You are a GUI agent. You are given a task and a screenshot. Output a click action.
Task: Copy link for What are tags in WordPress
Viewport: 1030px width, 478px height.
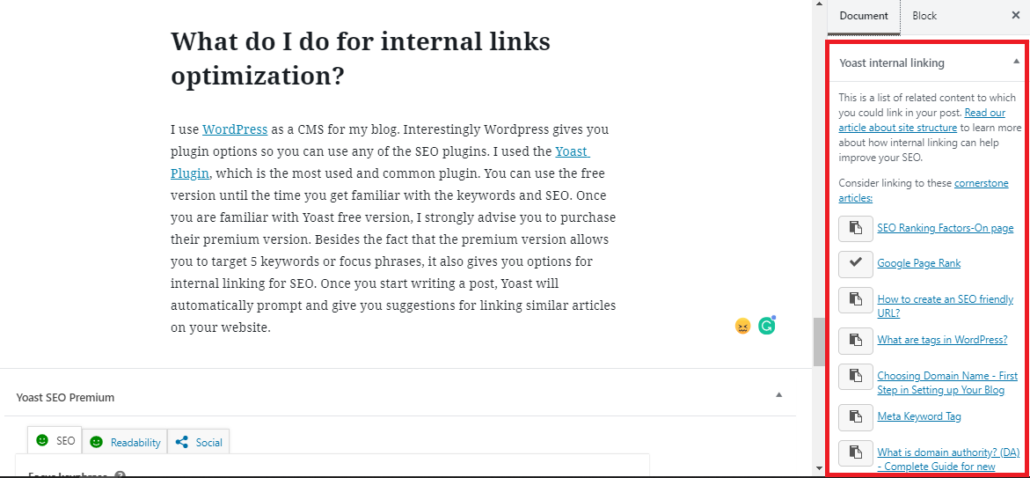pos(855,340)
